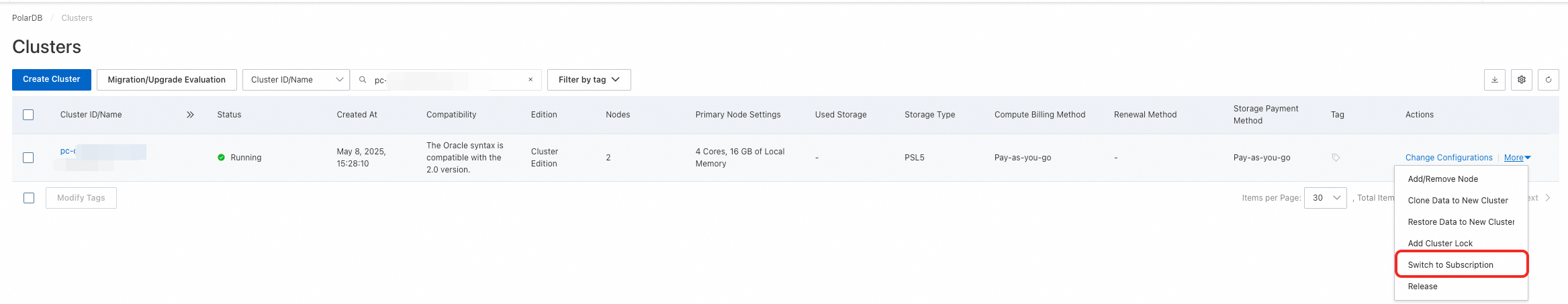Click into the cluster search input field

click(450, 80)
